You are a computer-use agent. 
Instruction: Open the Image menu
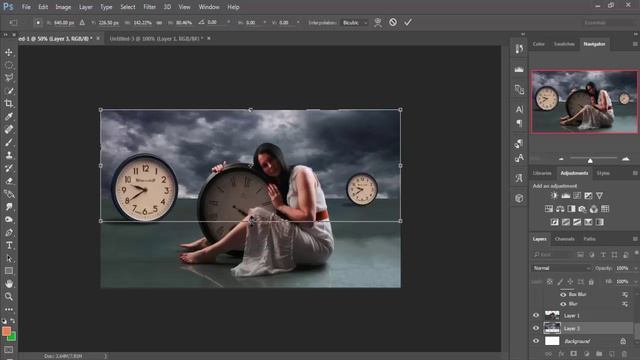pyautogui.click(x=63, y=7)
